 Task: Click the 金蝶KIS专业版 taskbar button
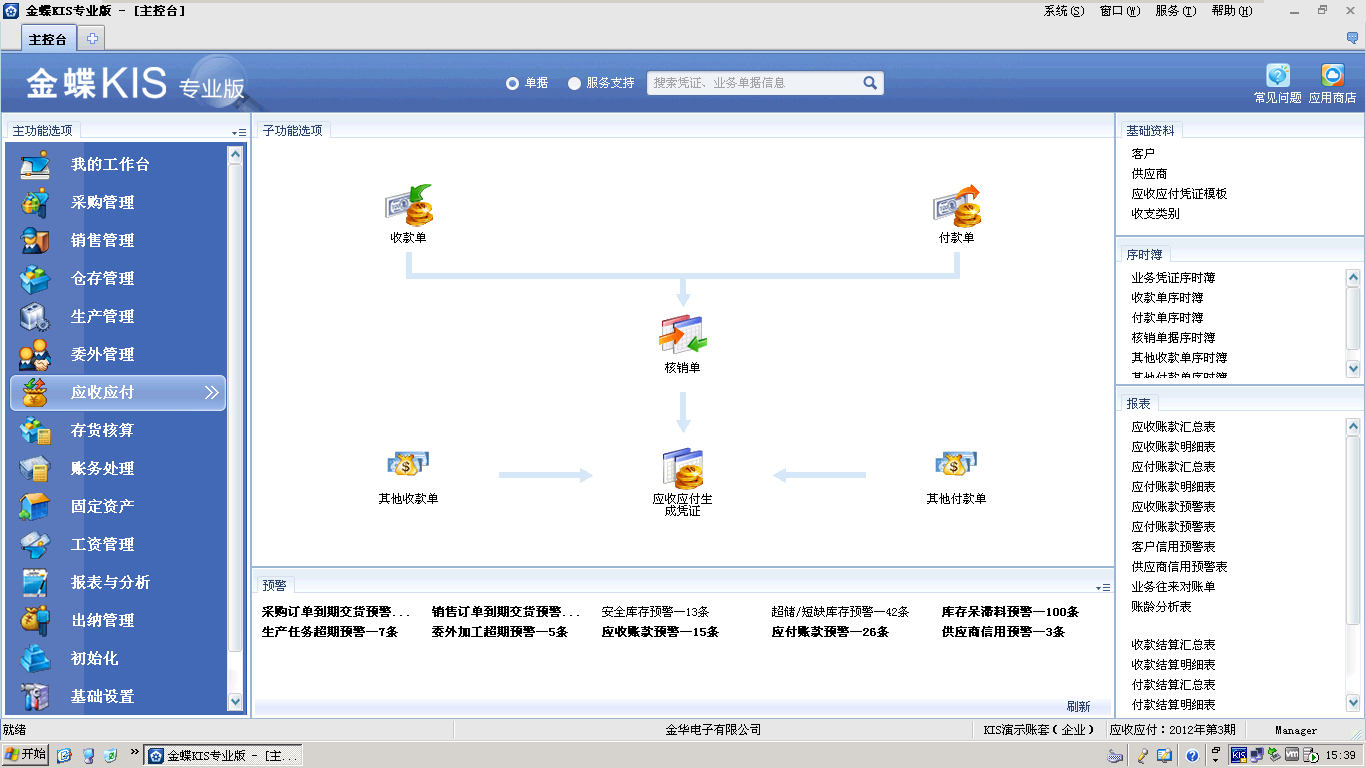click(223, 756)
